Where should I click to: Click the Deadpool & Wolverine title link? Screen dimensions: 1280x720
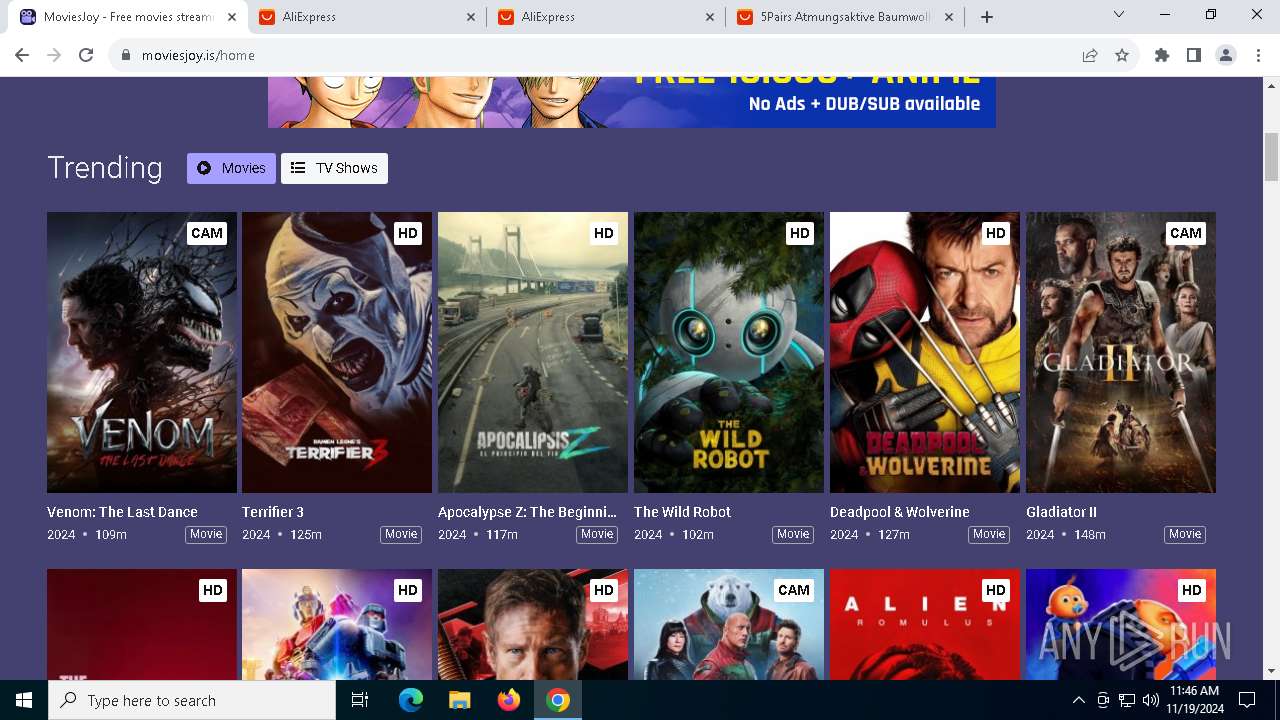coord(900,512)
